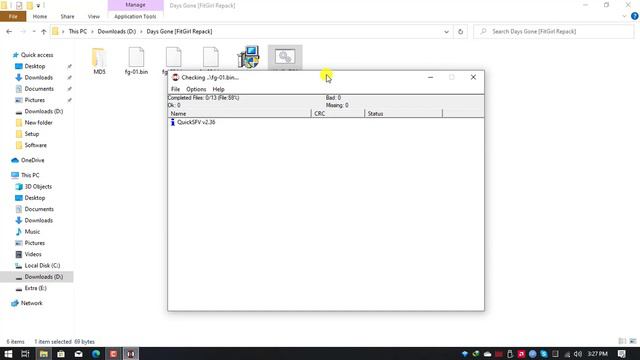Open pinned Desktop under Quick access
The image size is (640, 360).
tap(35, 66)
